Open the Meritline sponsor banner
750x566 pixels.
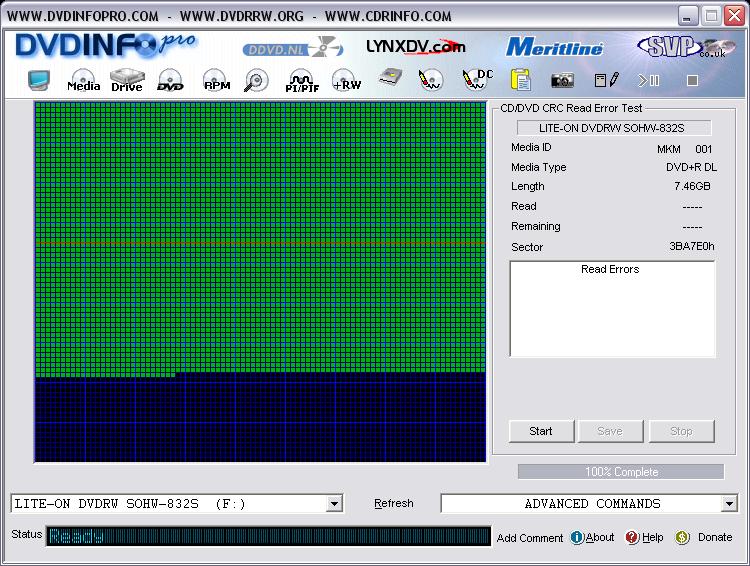[554, 47]
